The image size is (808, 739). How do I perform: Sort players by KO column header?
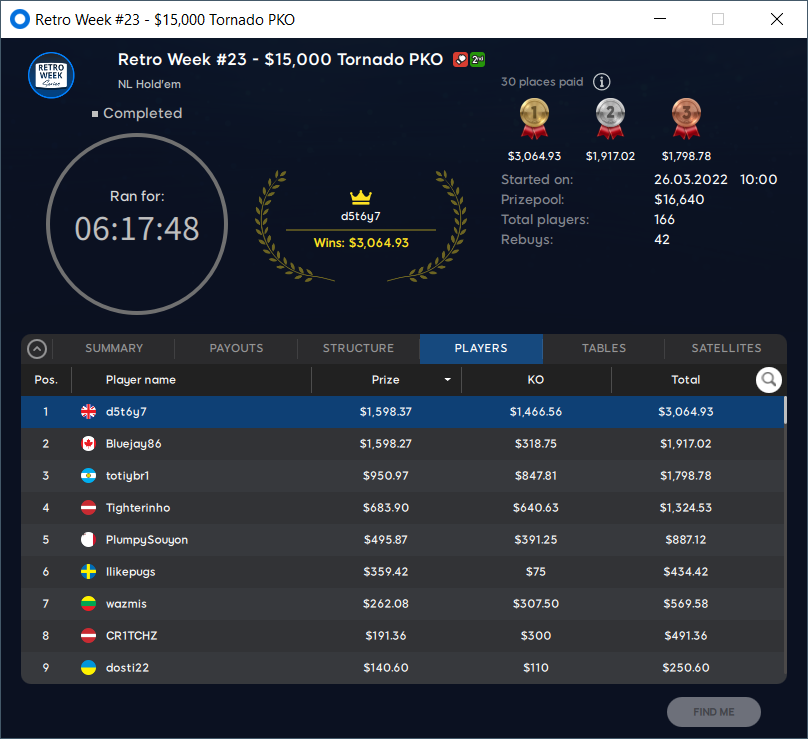point(536,380)
